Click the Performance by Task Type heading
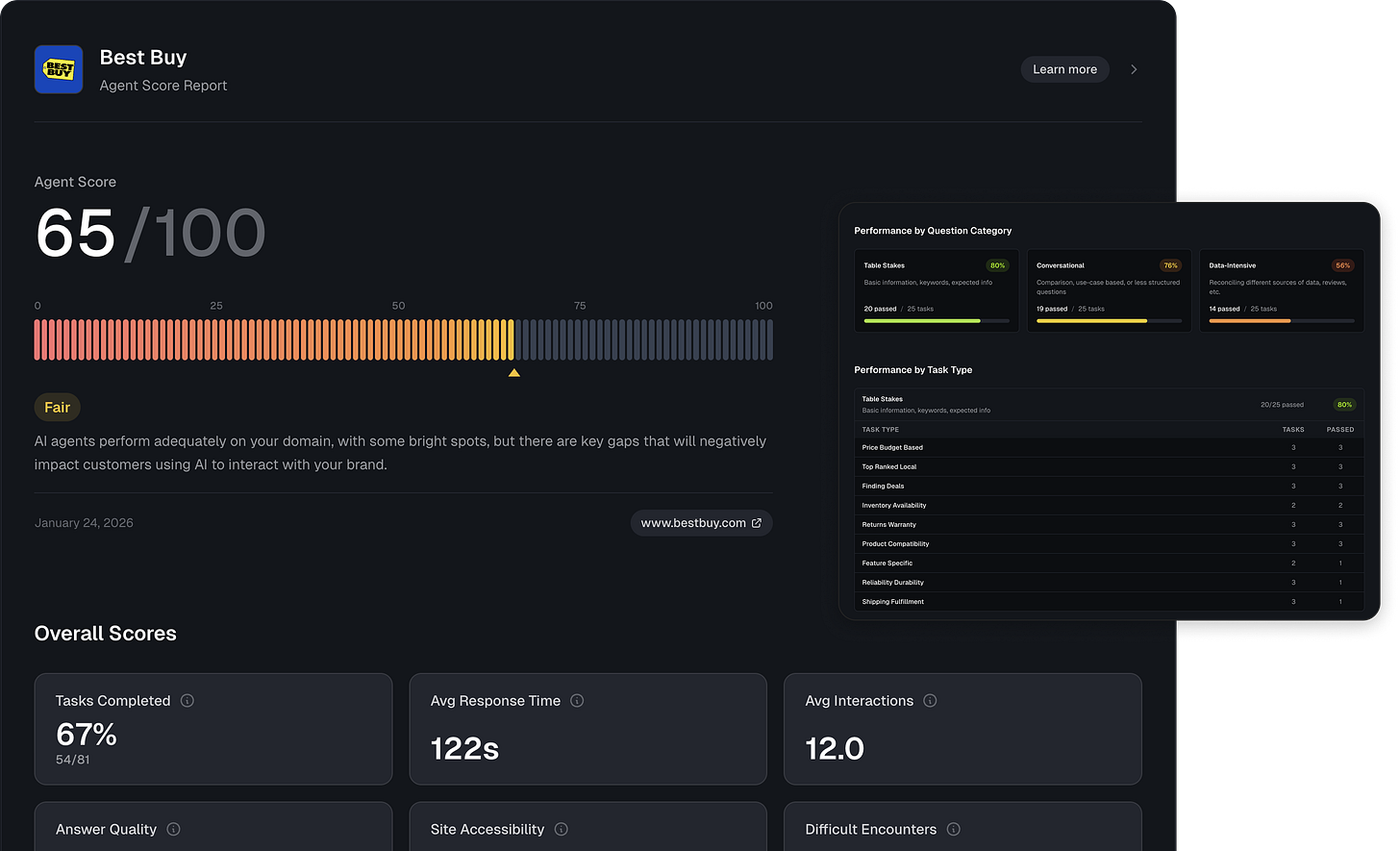The image size is (1400, 851). pos(913,370)
